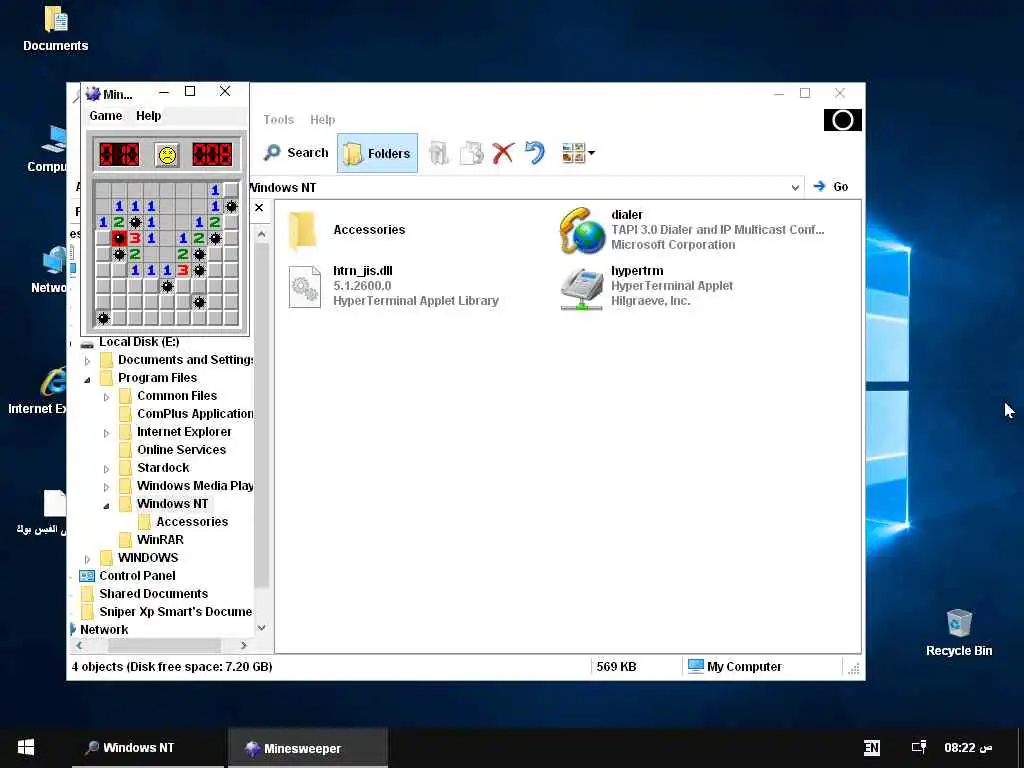
Task: Open the Help menu in Explorer window
Action: (x=322, y=120)
